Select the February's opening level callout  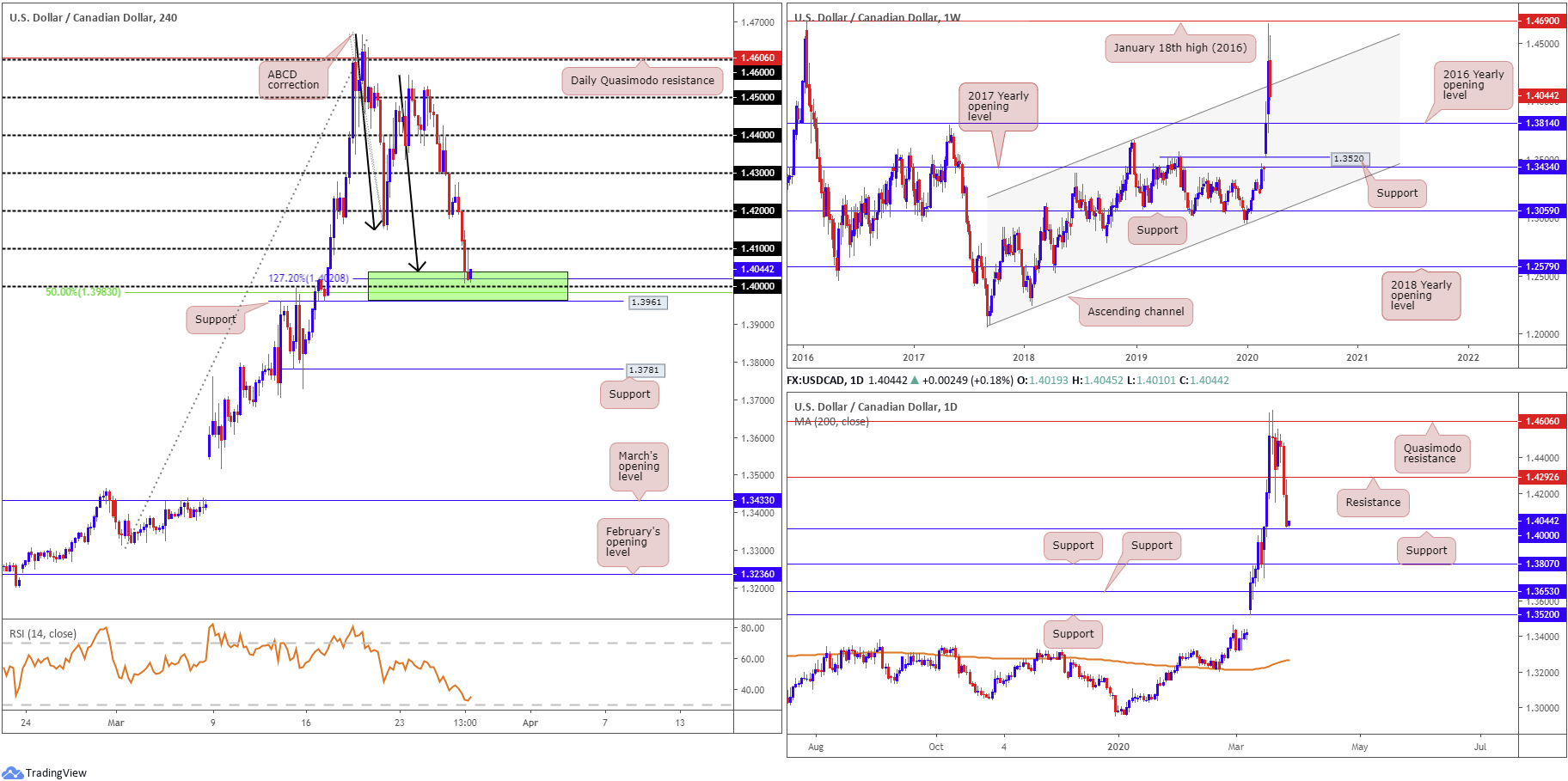pyautogui.click(x=633, y=542)
